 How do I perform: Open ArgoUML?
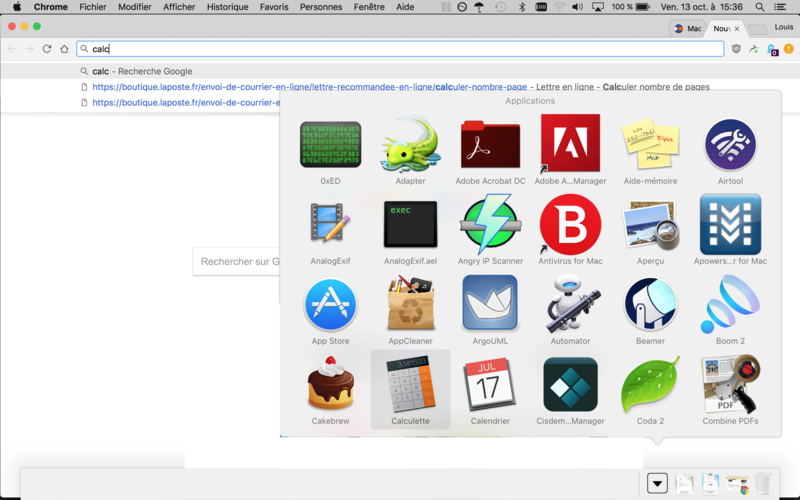point(490,303)
